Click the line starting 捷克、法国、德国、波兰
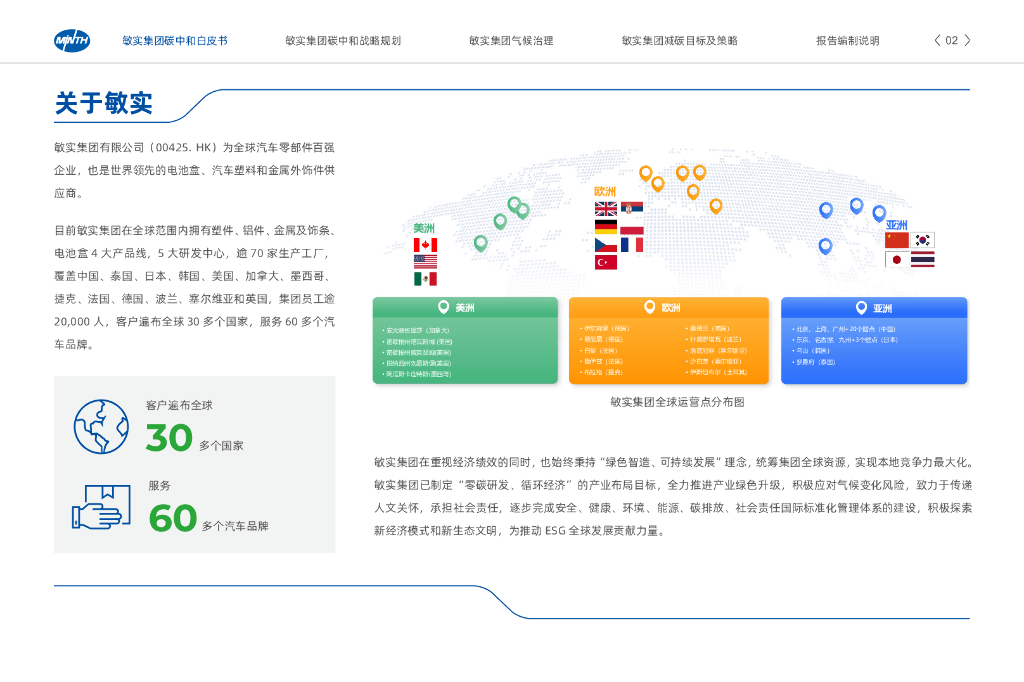Viewport: 1024px width, 682px height. 195,299
